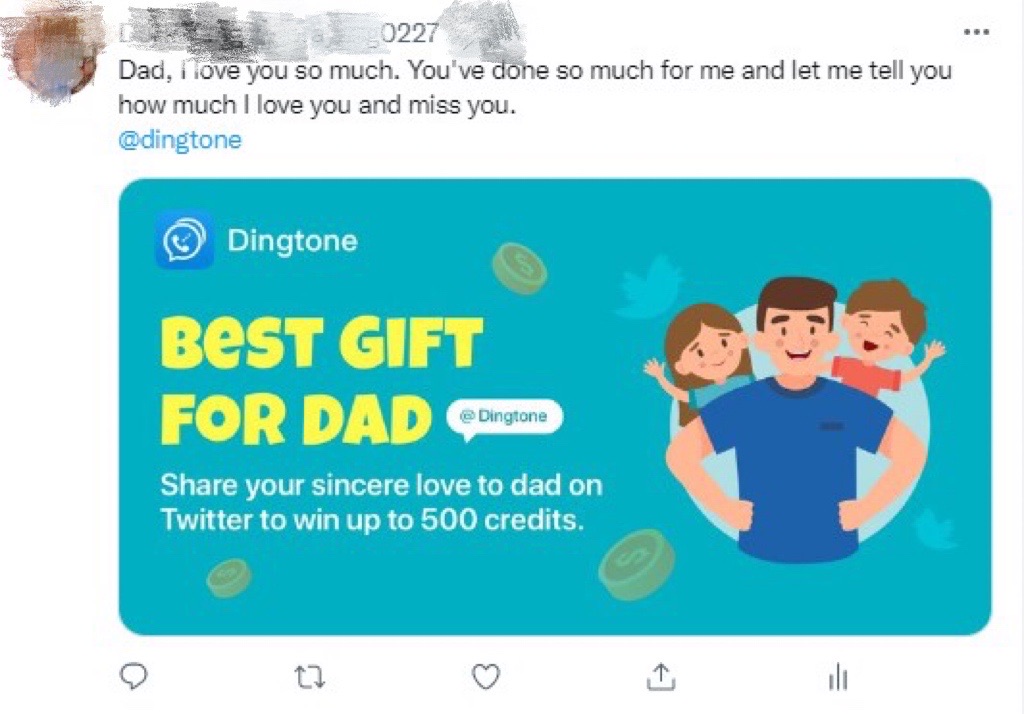Open the share upload arrow icon
Image resolution: width=1024 pixels, height=714 pixels.
661,677
